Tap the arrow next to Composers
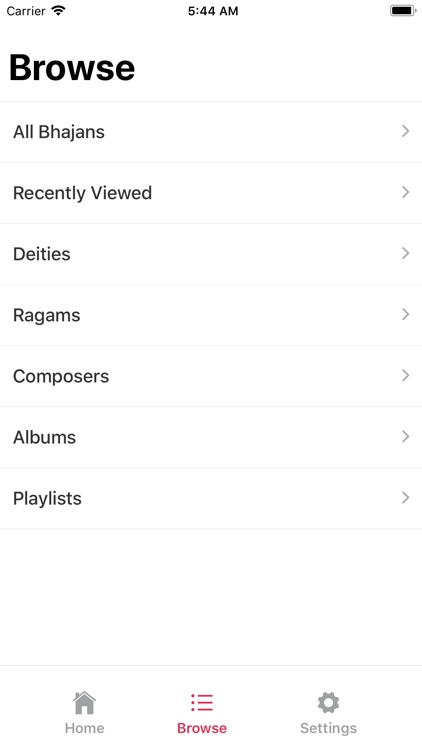This screenshot has height=750, width=422. pyautogui.click(x=406, y=375)
